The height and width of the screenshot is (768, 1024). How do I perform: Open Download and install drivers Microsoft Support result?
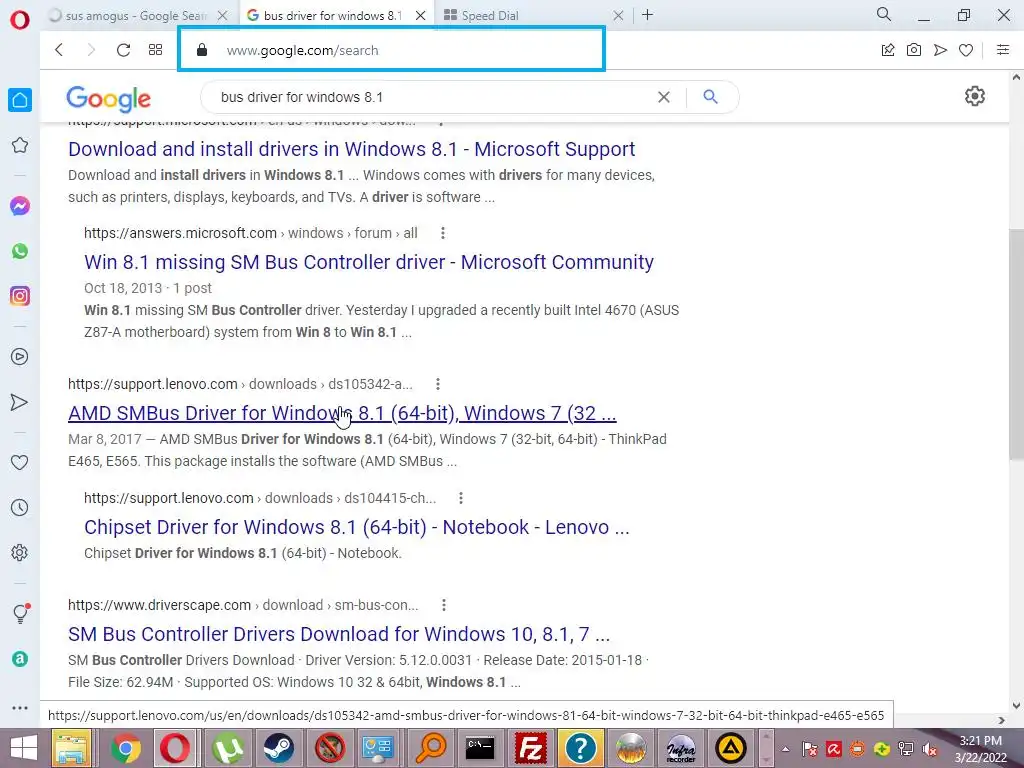pos(351,149)
